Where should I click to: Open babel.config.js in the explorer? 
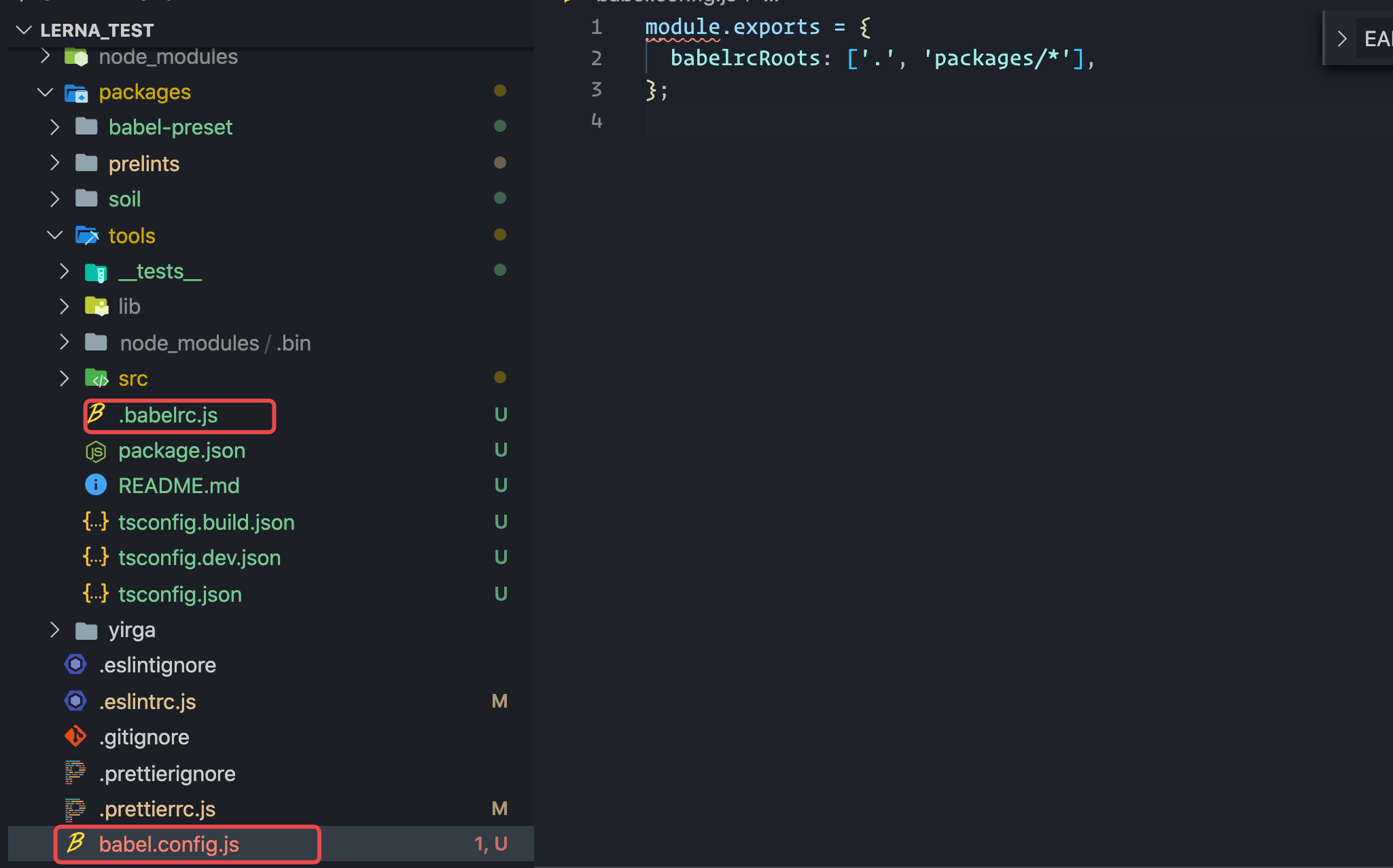[169, 844]
